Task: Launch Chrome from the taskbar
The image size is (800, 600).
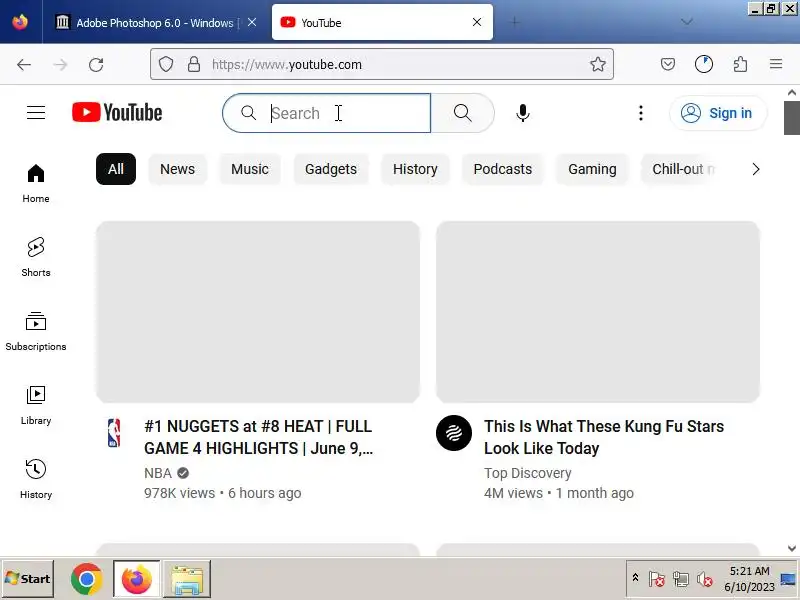Action: pyautogui.click(x=86, y=579)
